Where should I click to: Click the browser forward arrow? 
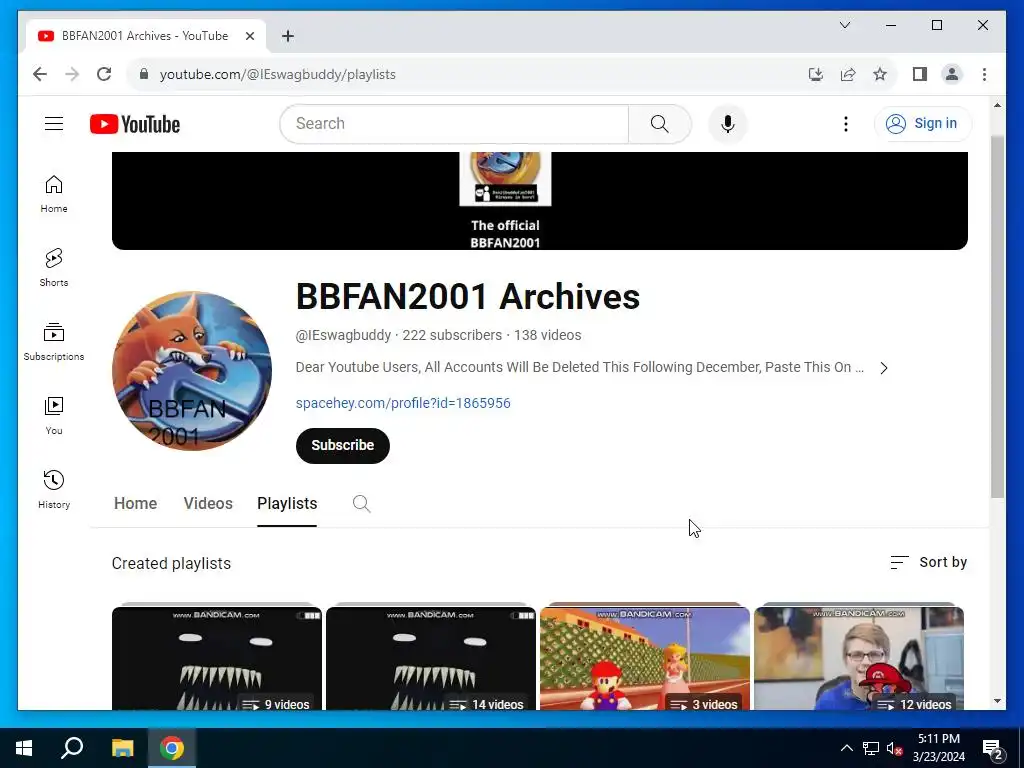pyautogui.click(x=72, y=74)
